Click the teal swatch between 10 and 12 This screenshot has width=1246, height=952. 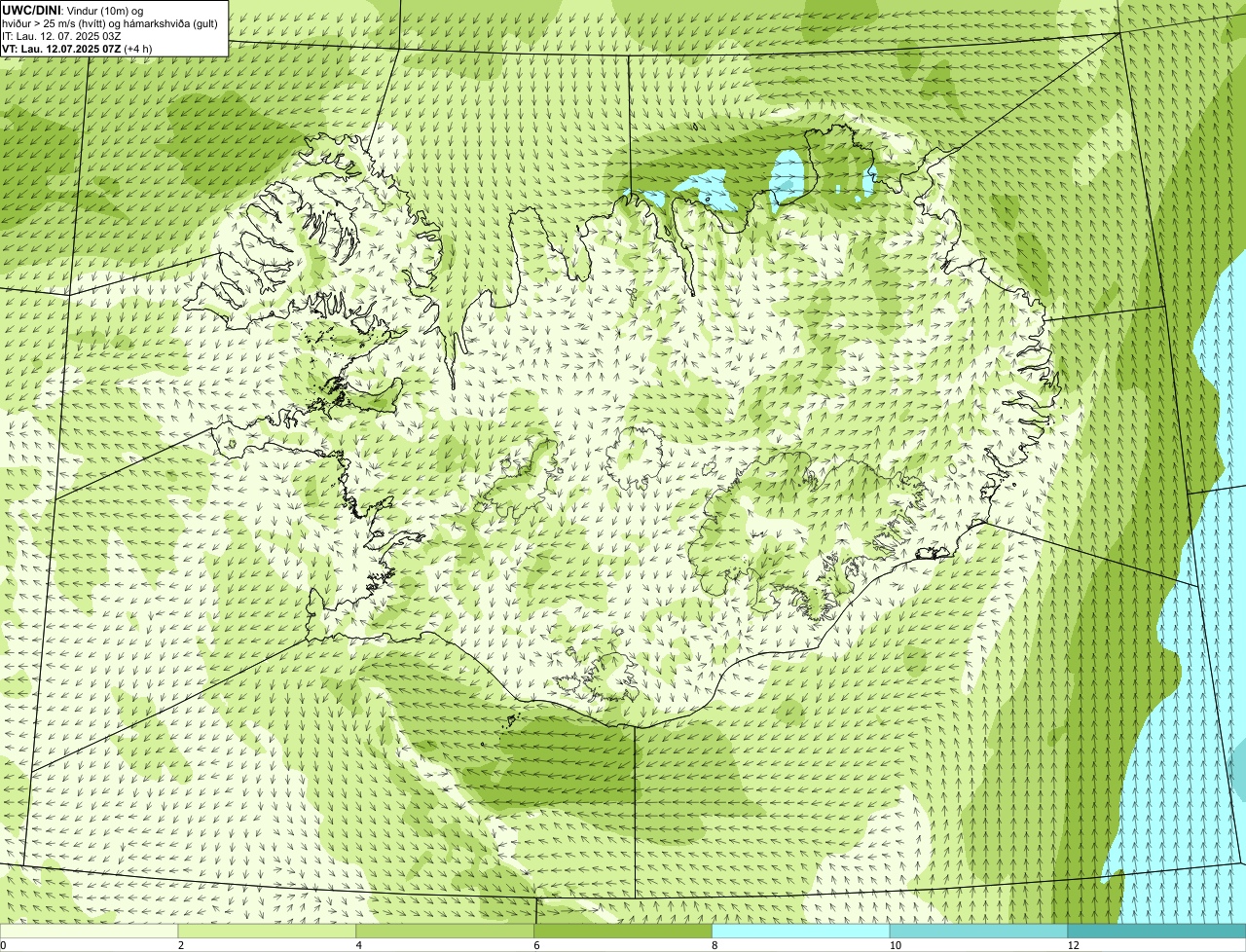pyautogui.click(x=978, y=932)
